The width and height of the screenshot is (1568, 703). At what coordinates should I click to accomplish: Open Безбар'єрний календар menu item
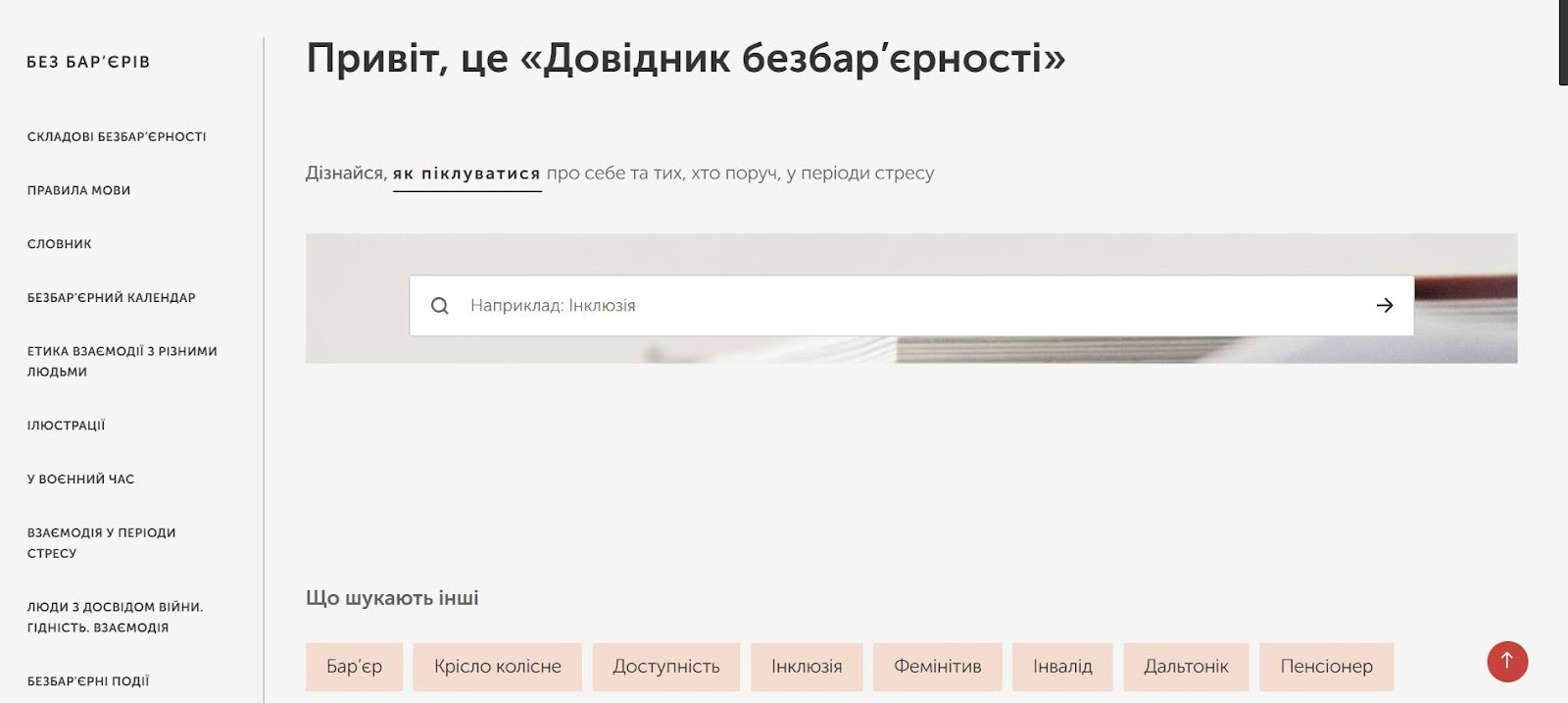click(112, 298)
